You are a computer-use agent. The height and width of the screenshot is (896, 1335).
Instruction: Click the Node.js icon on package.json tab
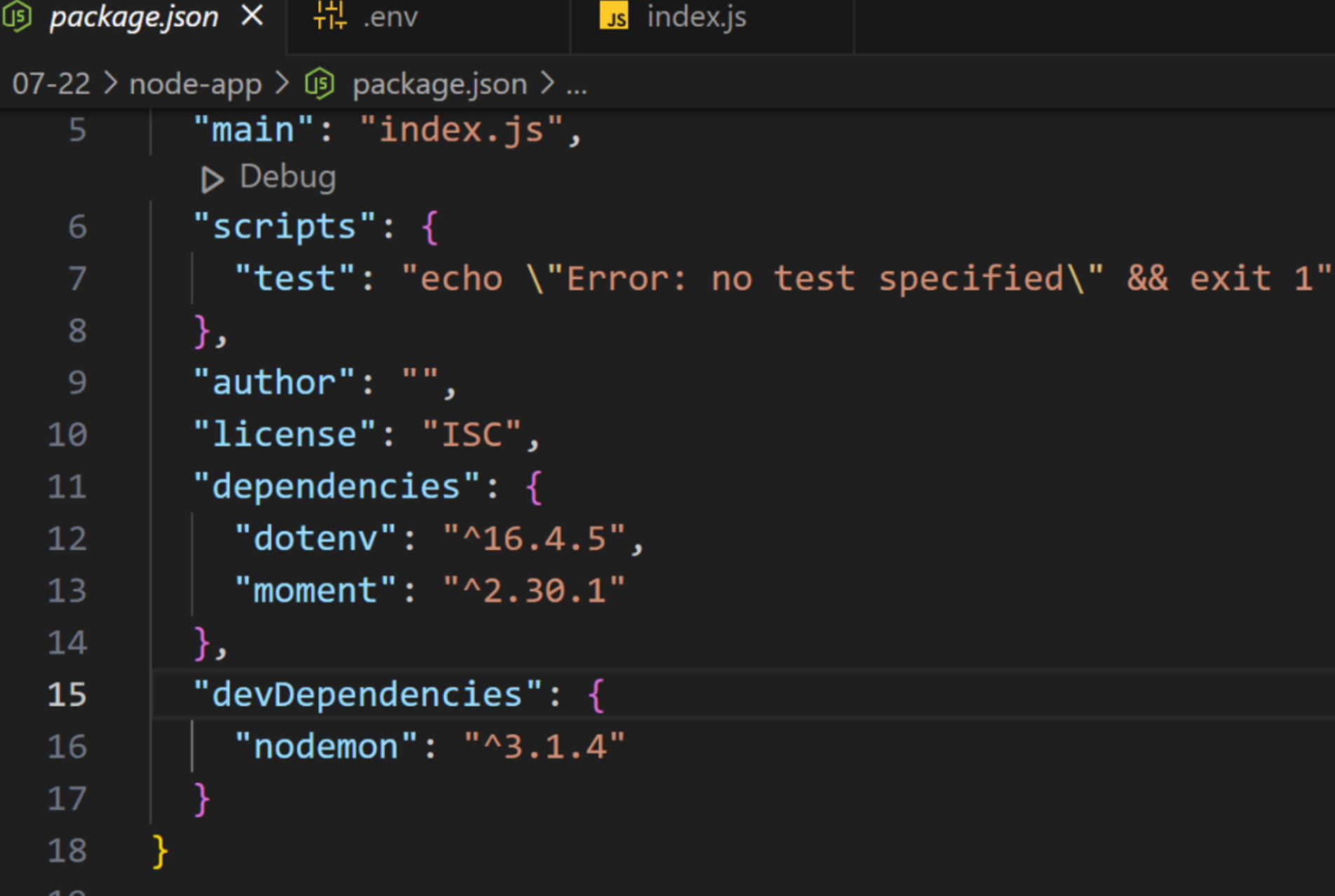(17, 17)
